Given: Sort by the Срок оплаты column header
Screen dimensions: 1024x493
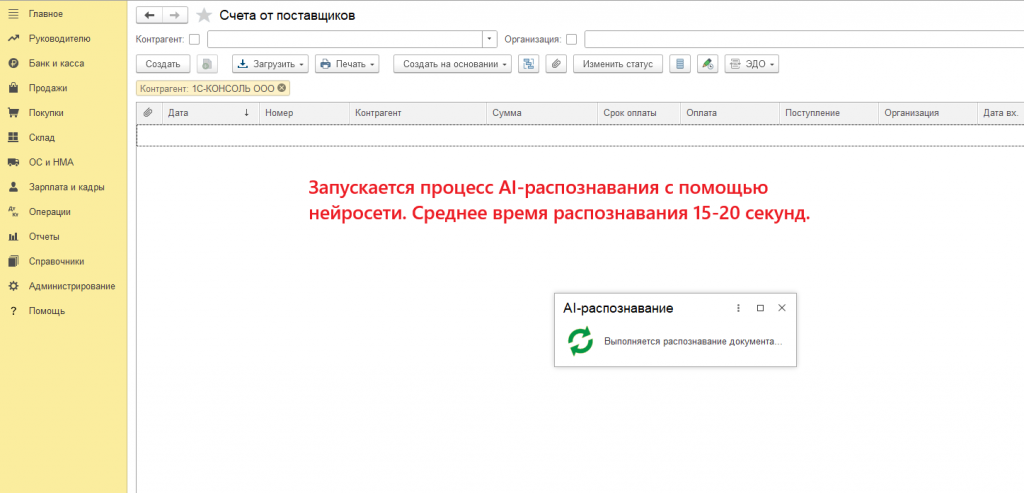Looking at the screenshot, I should 638,113.
